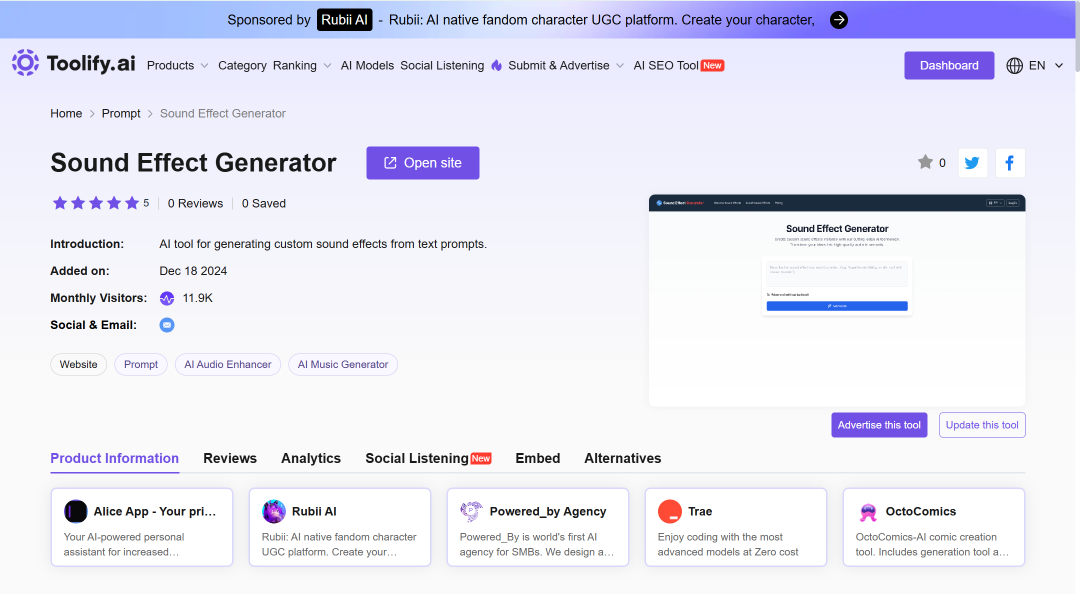Open the Alice App card title
Image resolution: width=1080 pixels, height=594 pixels.
tap(155, 511)
